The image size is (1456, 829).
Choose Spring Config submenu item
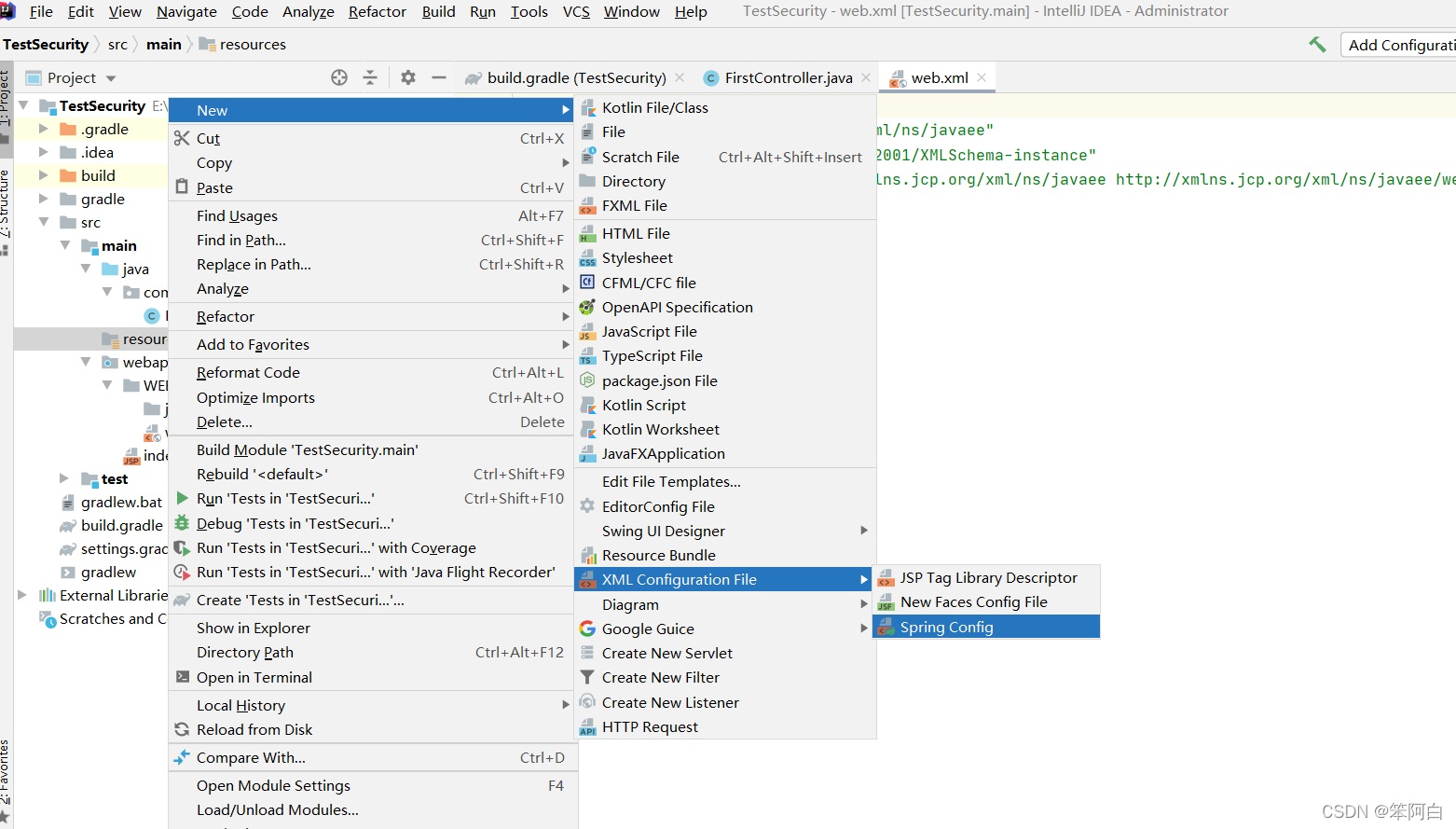(x=986, y=627)
